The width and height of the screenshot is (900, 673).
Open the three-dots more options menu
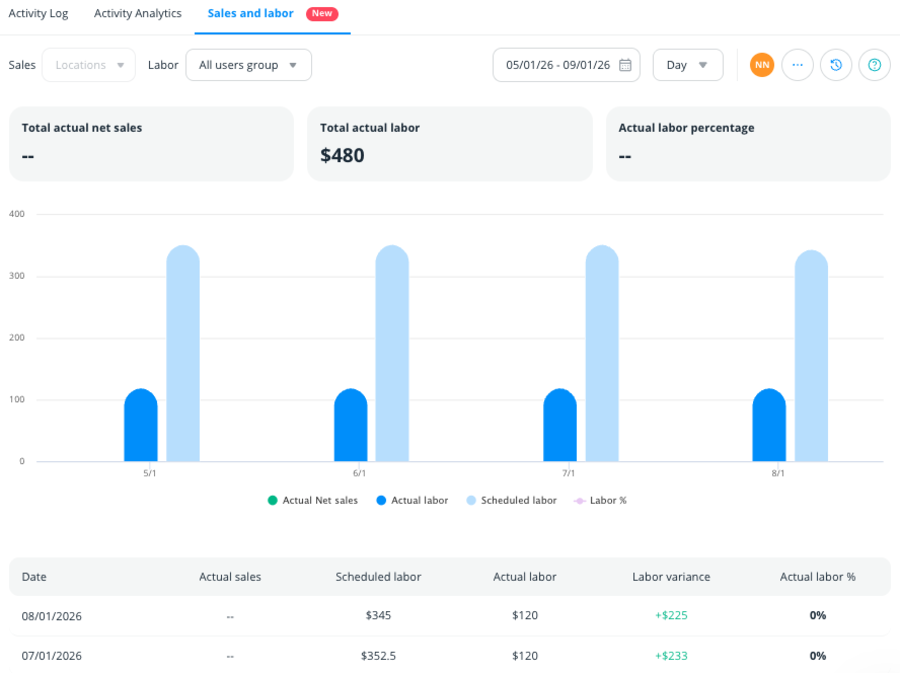coord(797,65)
